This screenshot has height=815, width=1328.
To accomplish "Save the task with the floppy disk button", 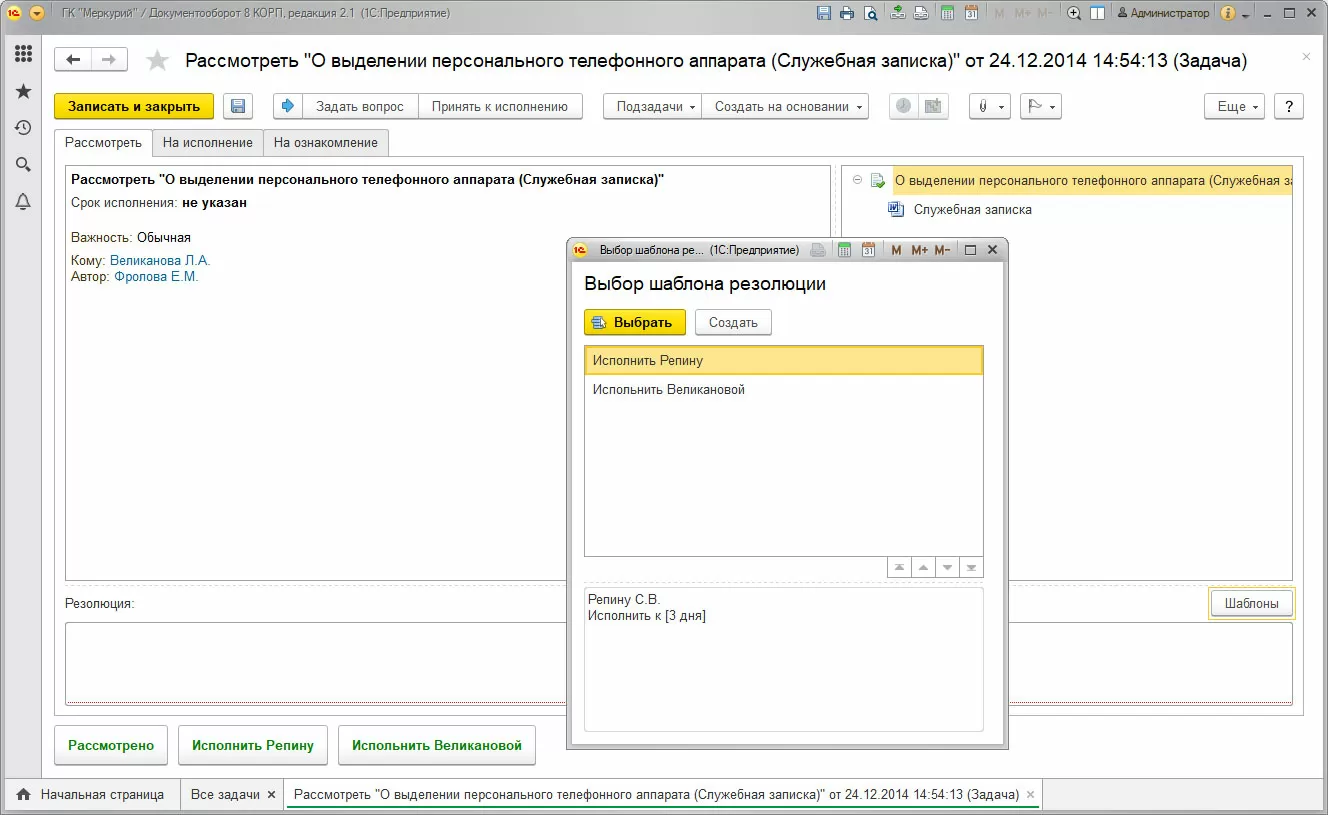I will pyautogui.click(x=237, y=106).
